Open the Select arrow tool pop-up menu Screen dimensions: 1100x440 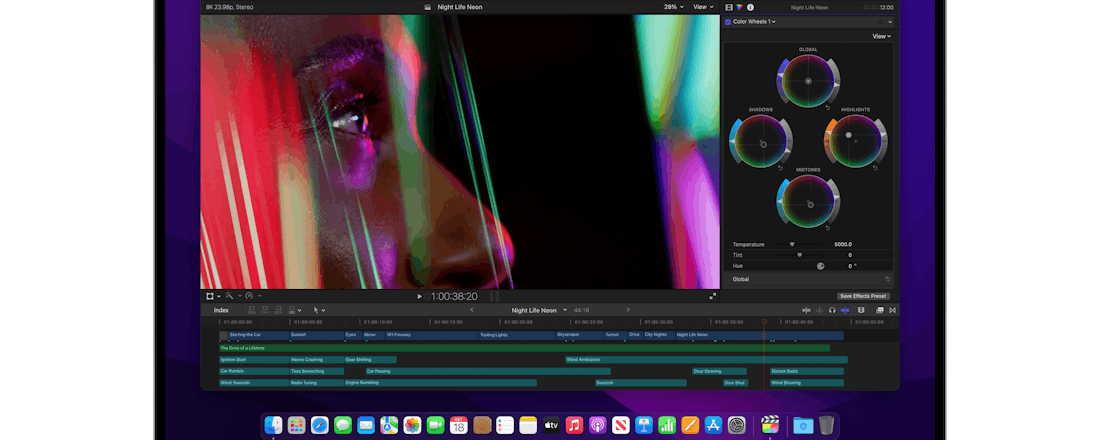318,310
